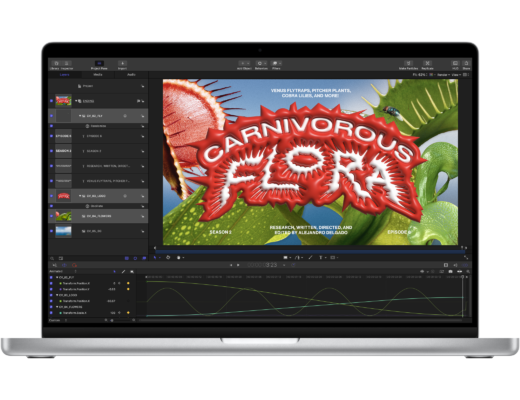Click the LOGO group thumbnail
520x400 pixels.
pos(63,196)
